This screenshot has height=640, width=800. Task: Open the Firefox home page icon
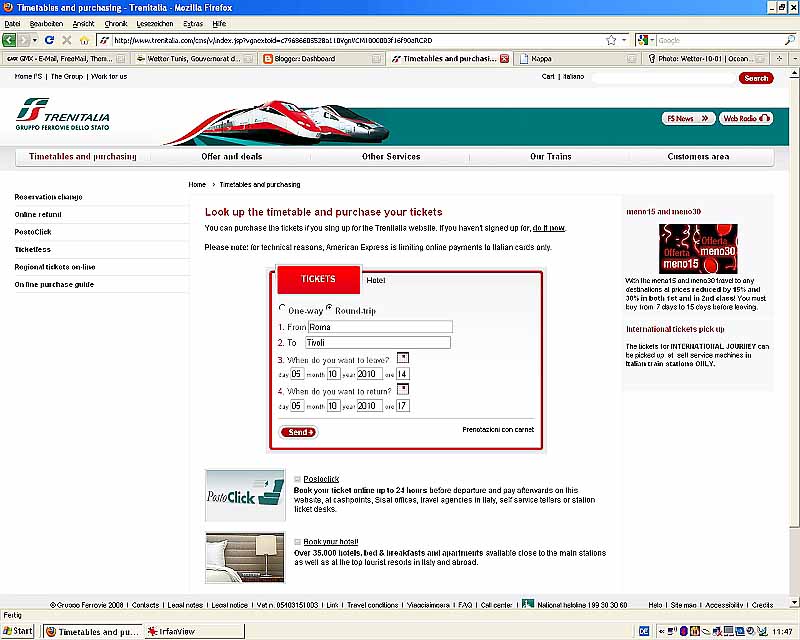tap(84, 40)
